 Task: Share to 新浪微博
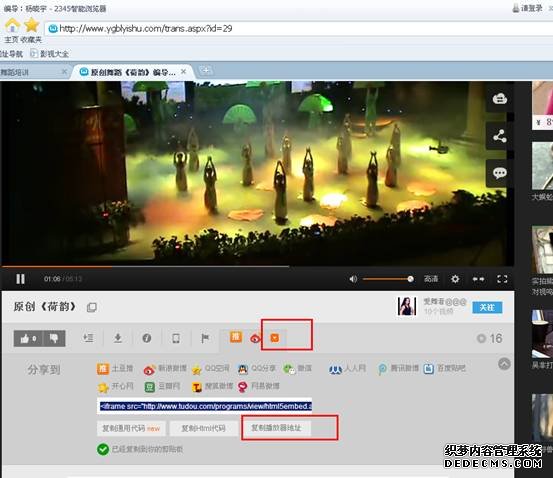pyautogui.click(x=165, y=369)
